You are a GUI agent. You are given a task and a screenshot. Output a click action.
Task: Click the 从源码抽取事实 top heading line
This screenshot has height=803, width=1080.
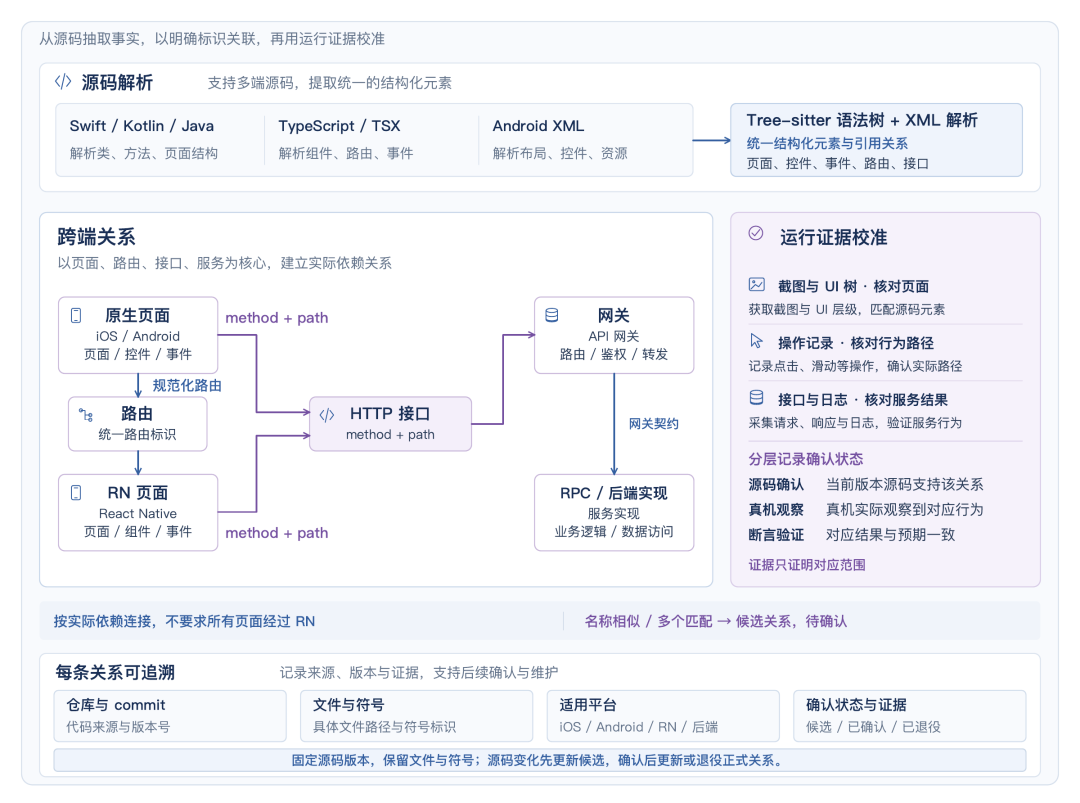212,39
